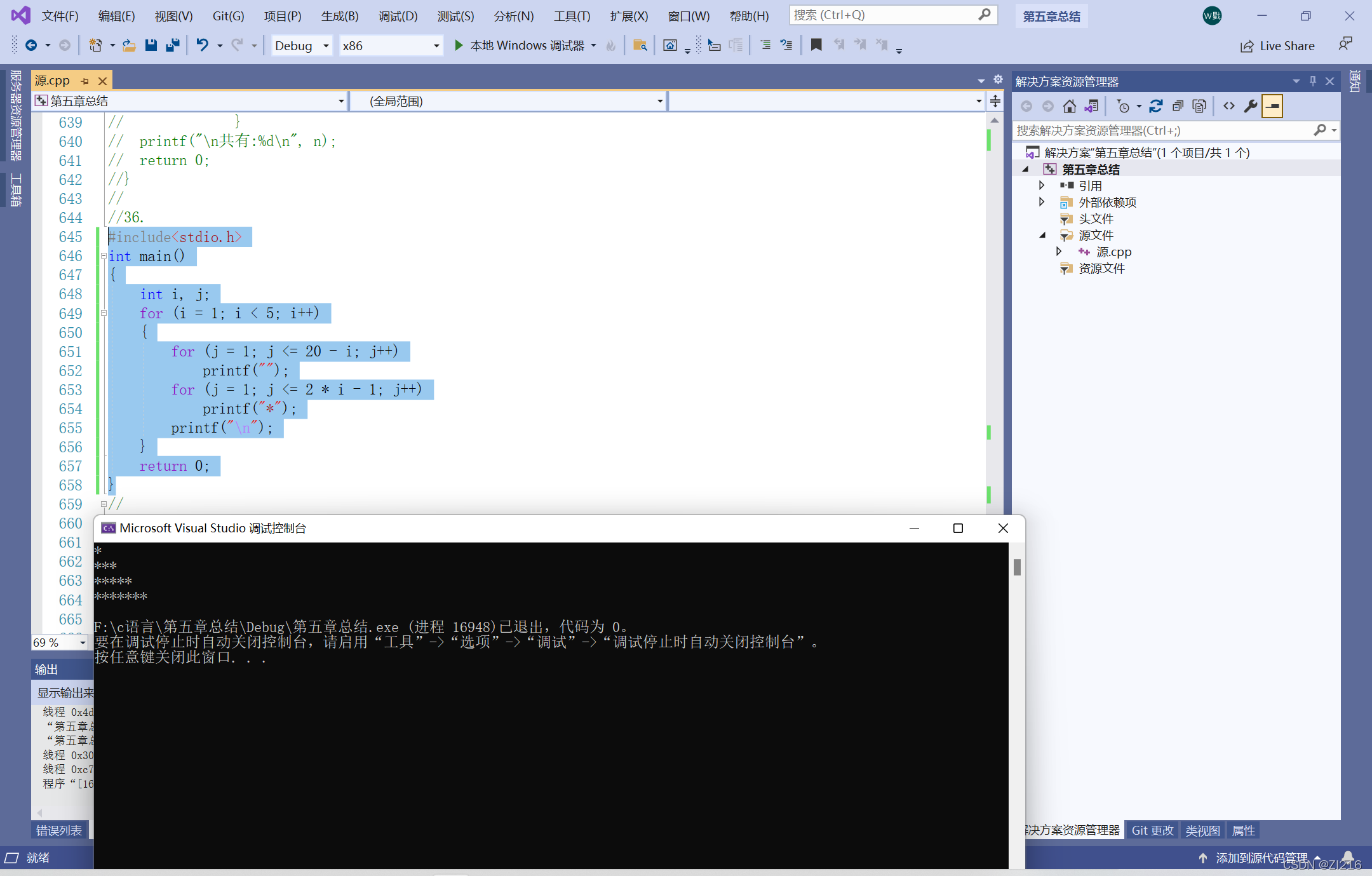The width and height of the screenshot is (1372, 876).
Task: Click the Save All icon
Action: click(172, 45)
